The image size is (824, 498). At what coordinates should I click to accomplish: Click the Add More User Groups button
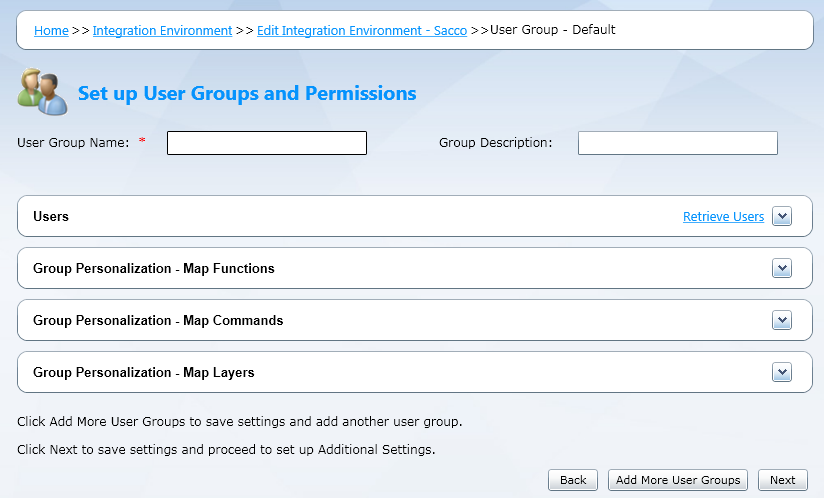(x=678, y=480)
